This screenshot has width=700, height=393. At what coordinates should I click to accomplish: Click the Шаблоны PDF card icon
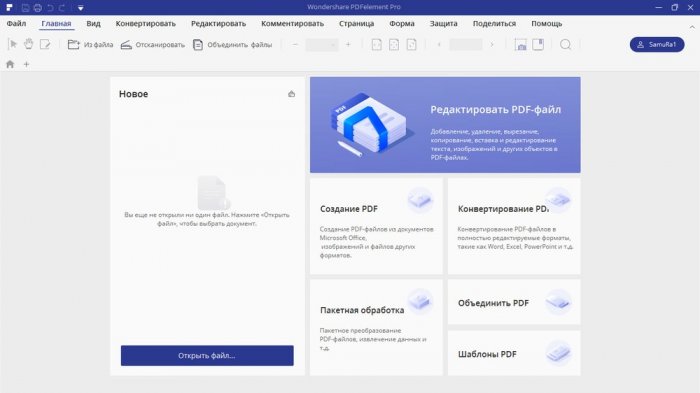point(558,353)
